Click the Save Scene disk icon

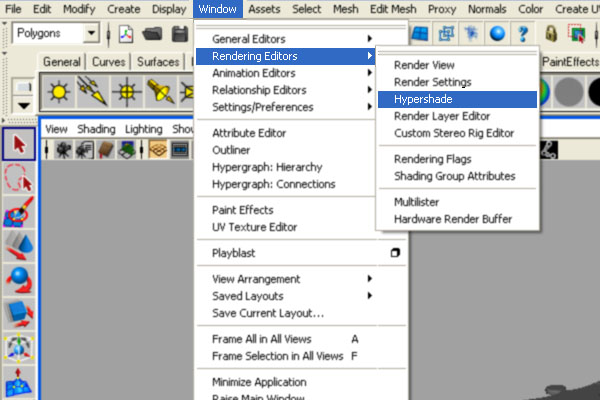tap(180, 34)
